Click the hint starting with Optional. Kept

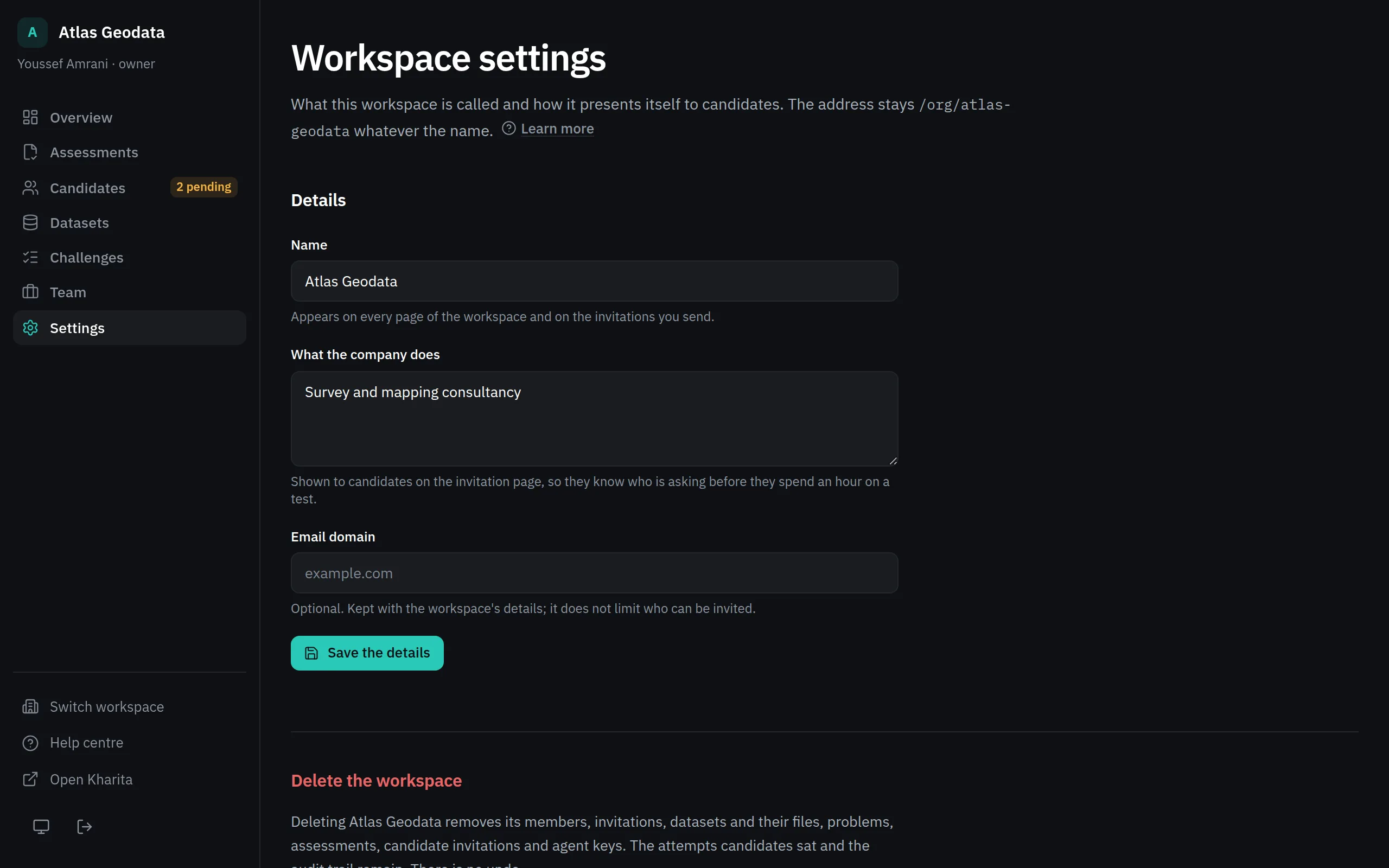[523, 609]
